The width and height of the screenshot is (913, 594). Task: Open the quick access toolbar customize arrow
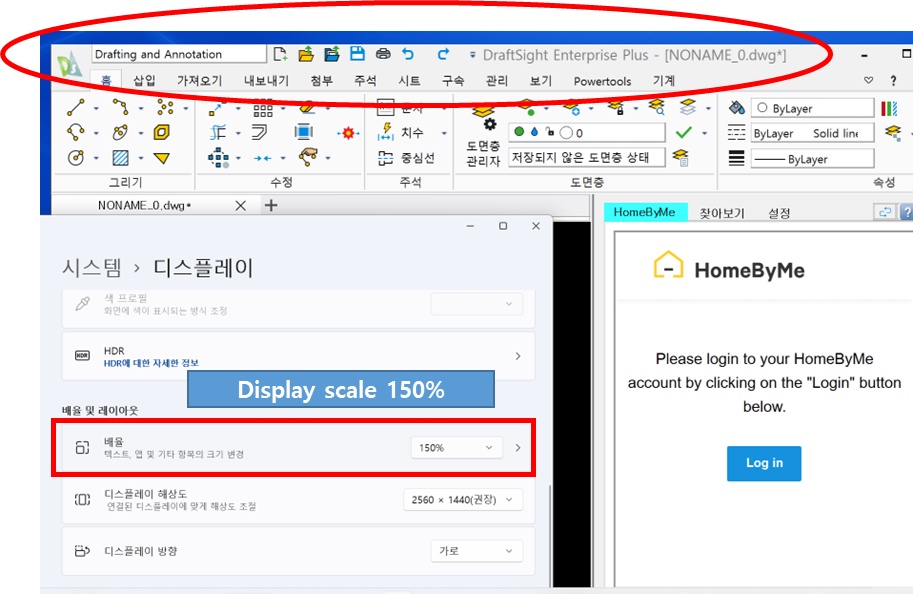[x=472, y=55]
